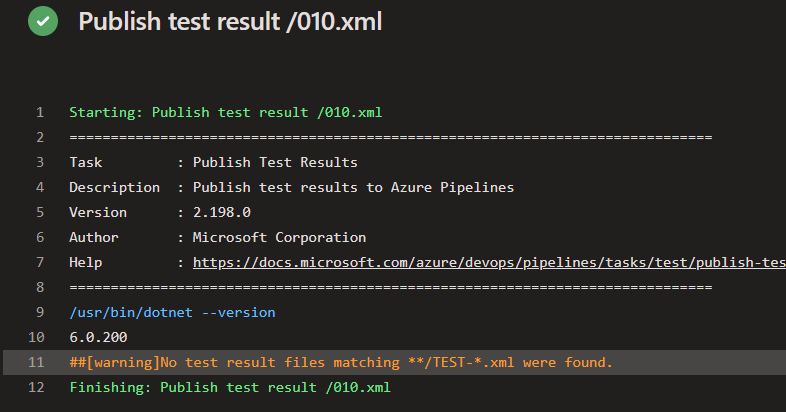Click the separator line numbered 8

(390, 287)
